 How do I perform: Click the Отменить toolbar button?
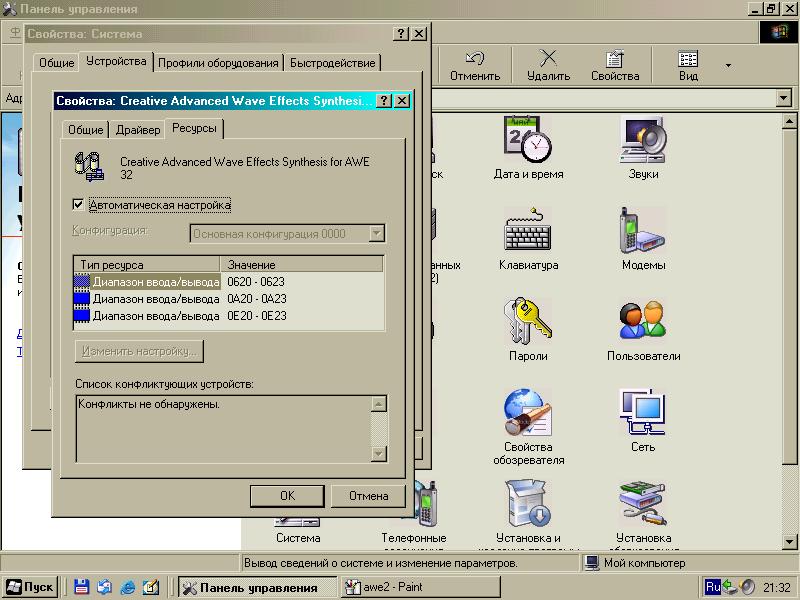click(474, 66)
